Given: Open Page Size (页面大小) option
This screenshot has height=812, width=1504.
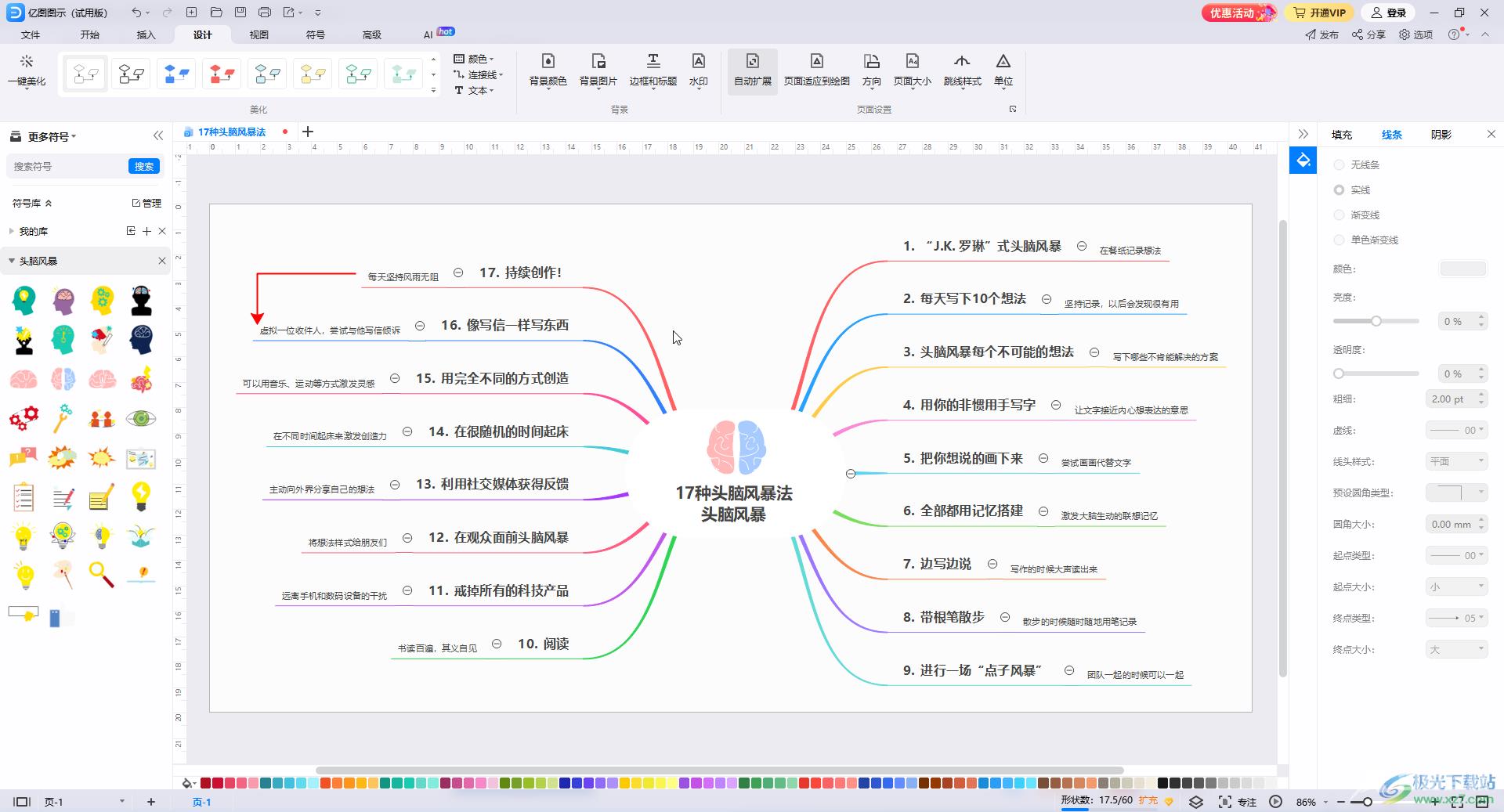Looking at the screenshot, I should click(x=912, y=70).
